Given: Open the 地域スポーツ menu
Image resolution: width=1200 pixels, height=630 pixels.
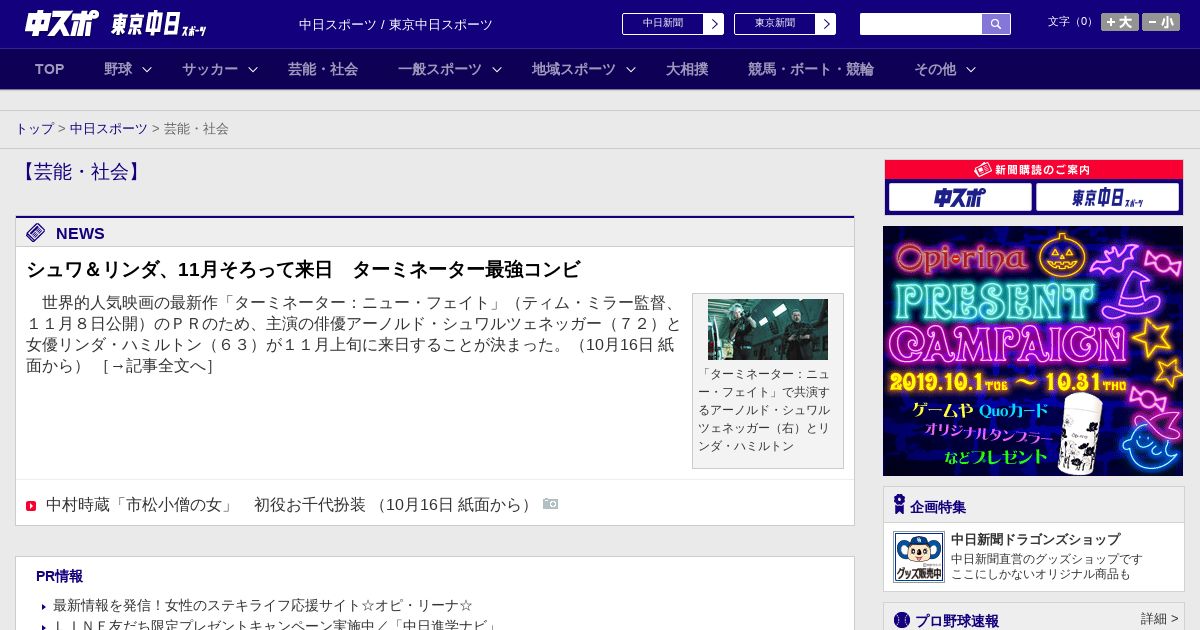Looking at the screenshot, I should 574,69.
